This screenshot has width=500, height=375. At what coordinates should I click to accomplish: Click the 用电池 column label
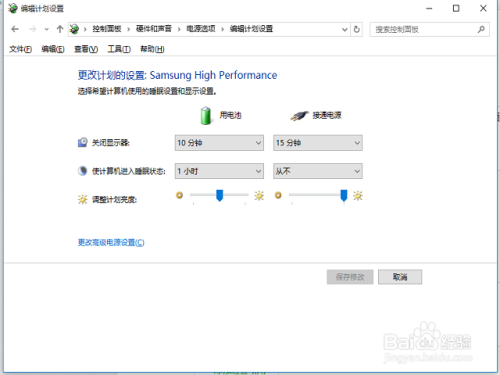[x=230, y=115]
